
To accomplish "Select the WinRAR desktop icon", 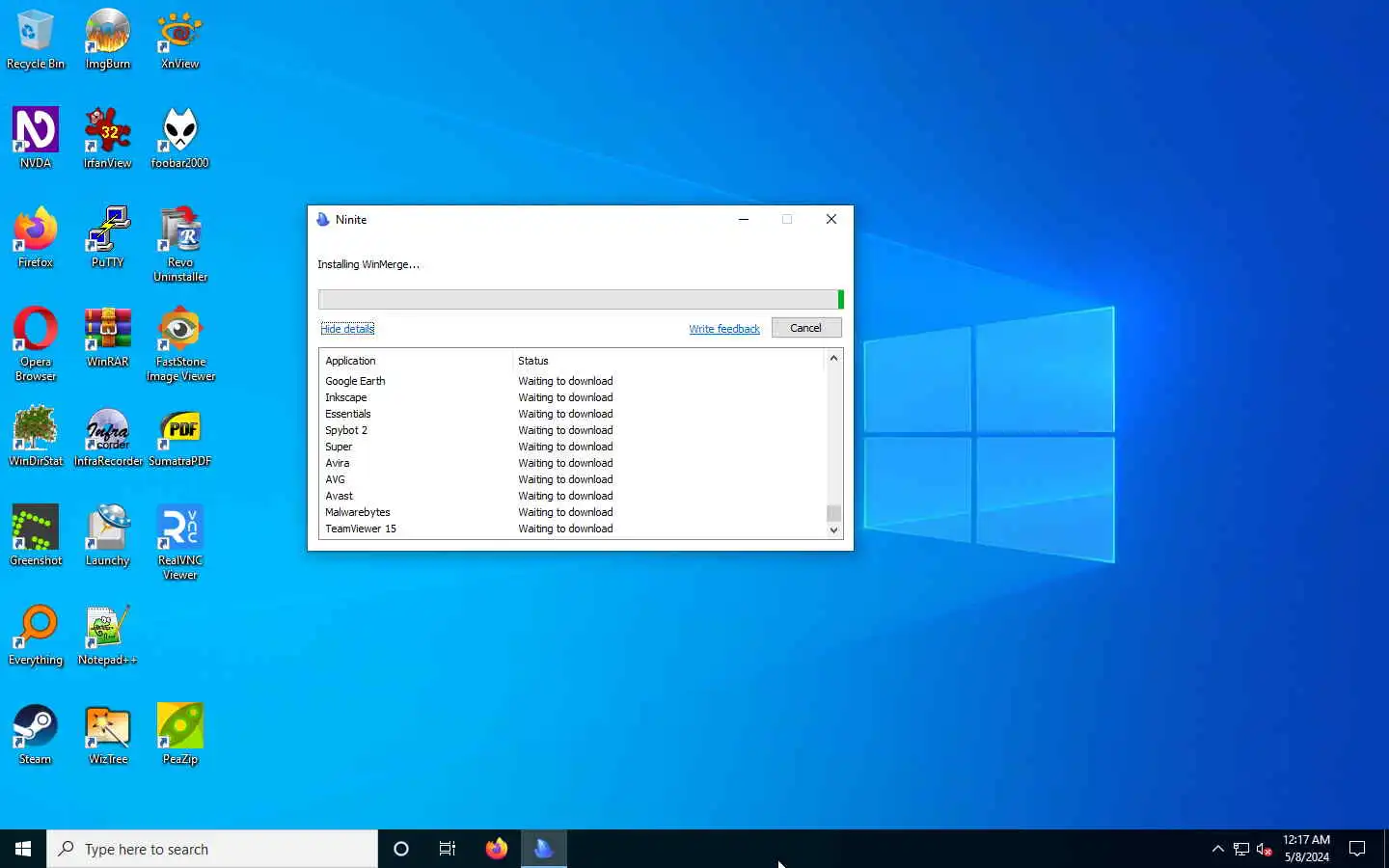I will 108,338.
